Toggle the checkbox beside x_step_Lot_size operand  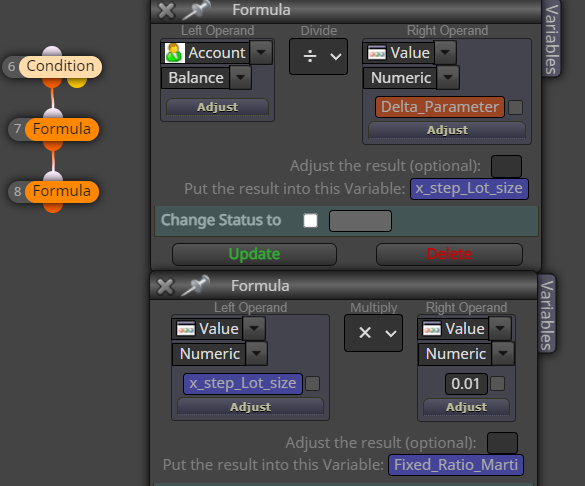pyautogui.click(x=313, y=384)
